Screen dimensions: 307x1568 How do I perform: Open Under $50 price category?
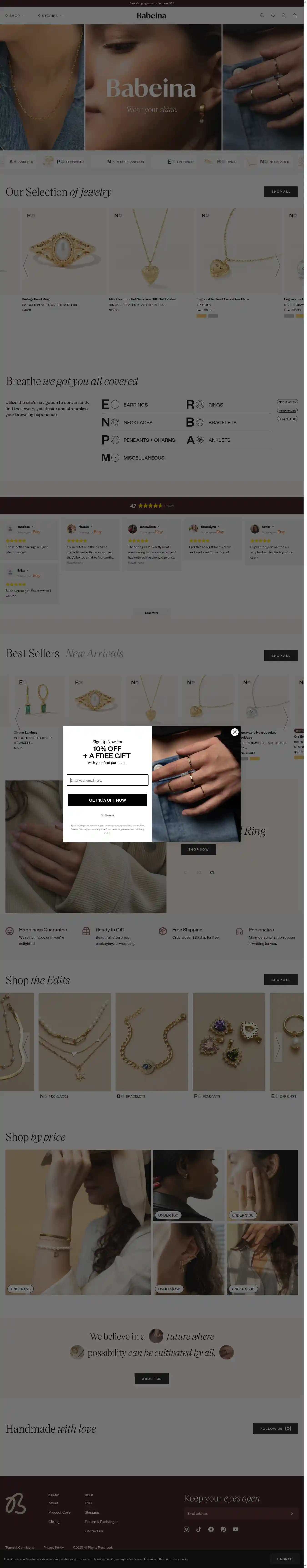tap(168, 1215)
